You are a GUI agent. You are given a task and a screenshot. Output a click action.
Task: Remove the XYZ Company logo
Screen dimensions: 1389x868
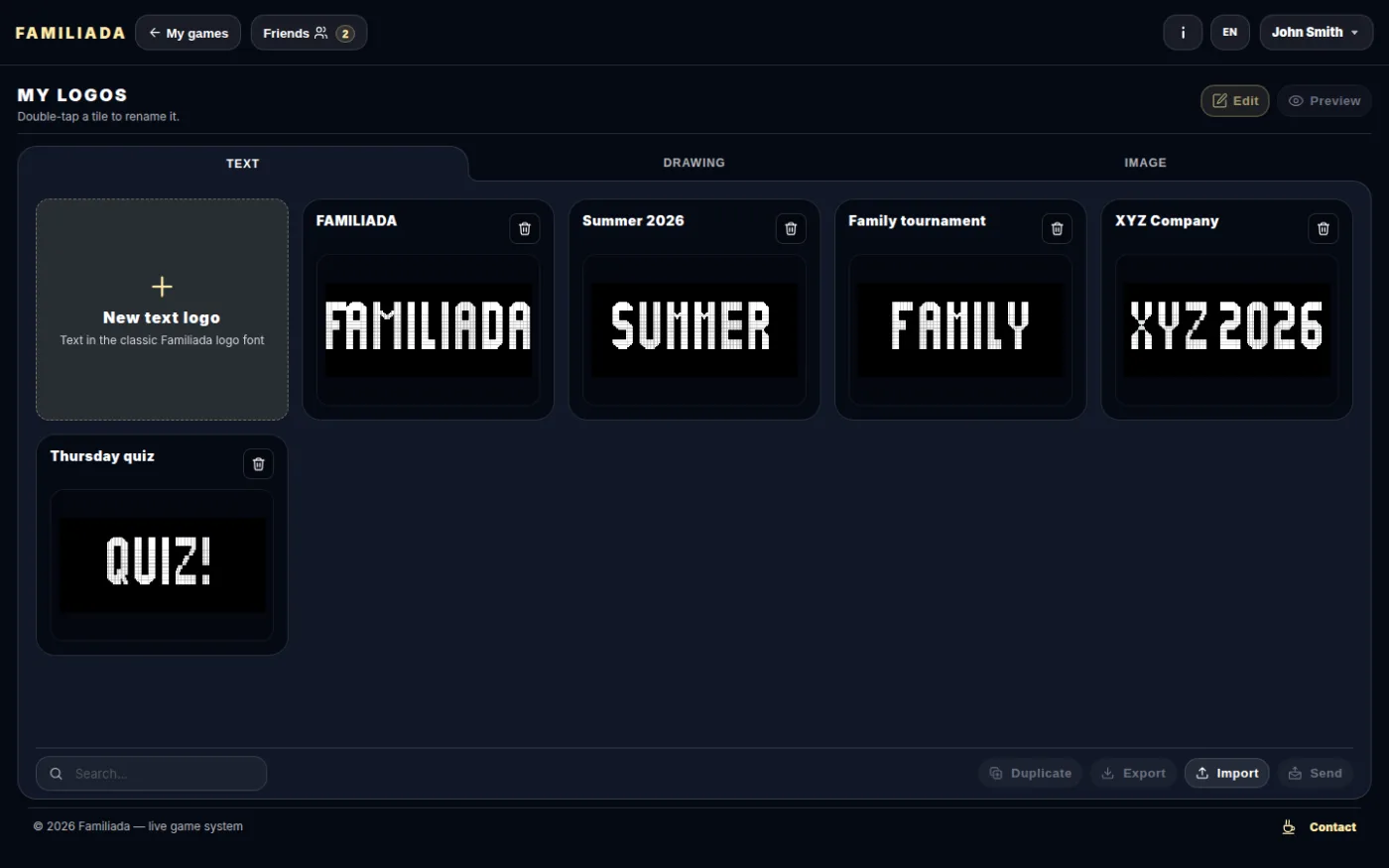click(1323, 228)
